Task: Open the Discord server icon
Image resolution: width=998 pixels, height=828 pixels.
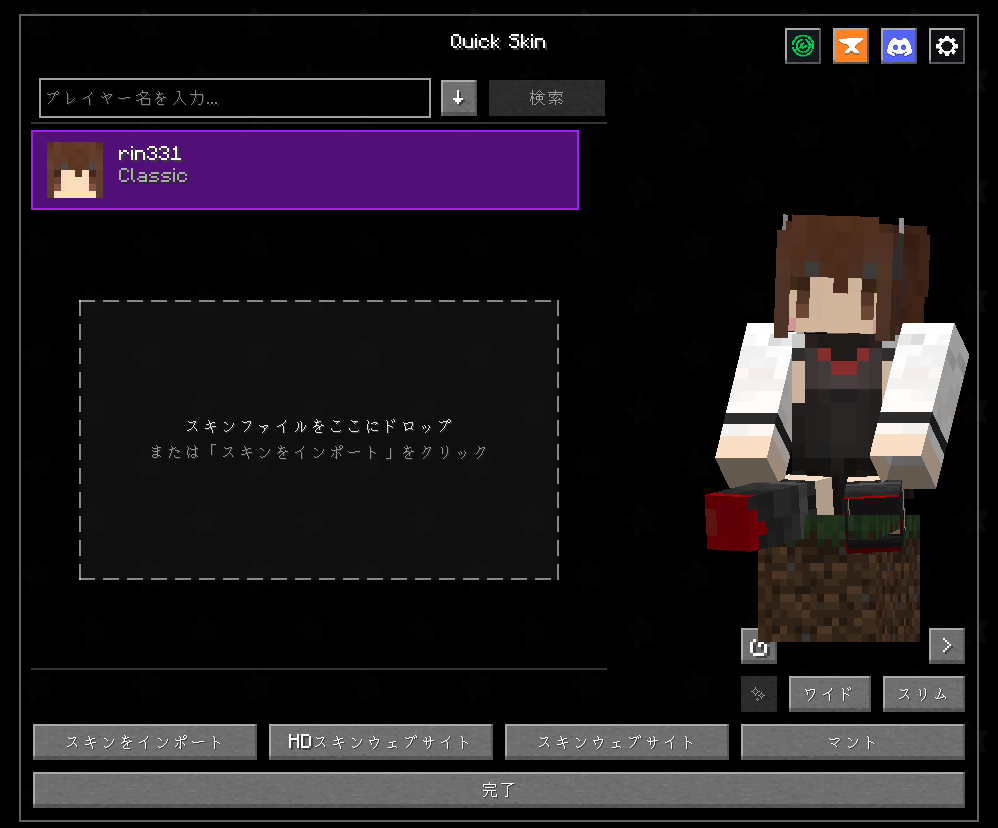Action: (x=898, y=46)
